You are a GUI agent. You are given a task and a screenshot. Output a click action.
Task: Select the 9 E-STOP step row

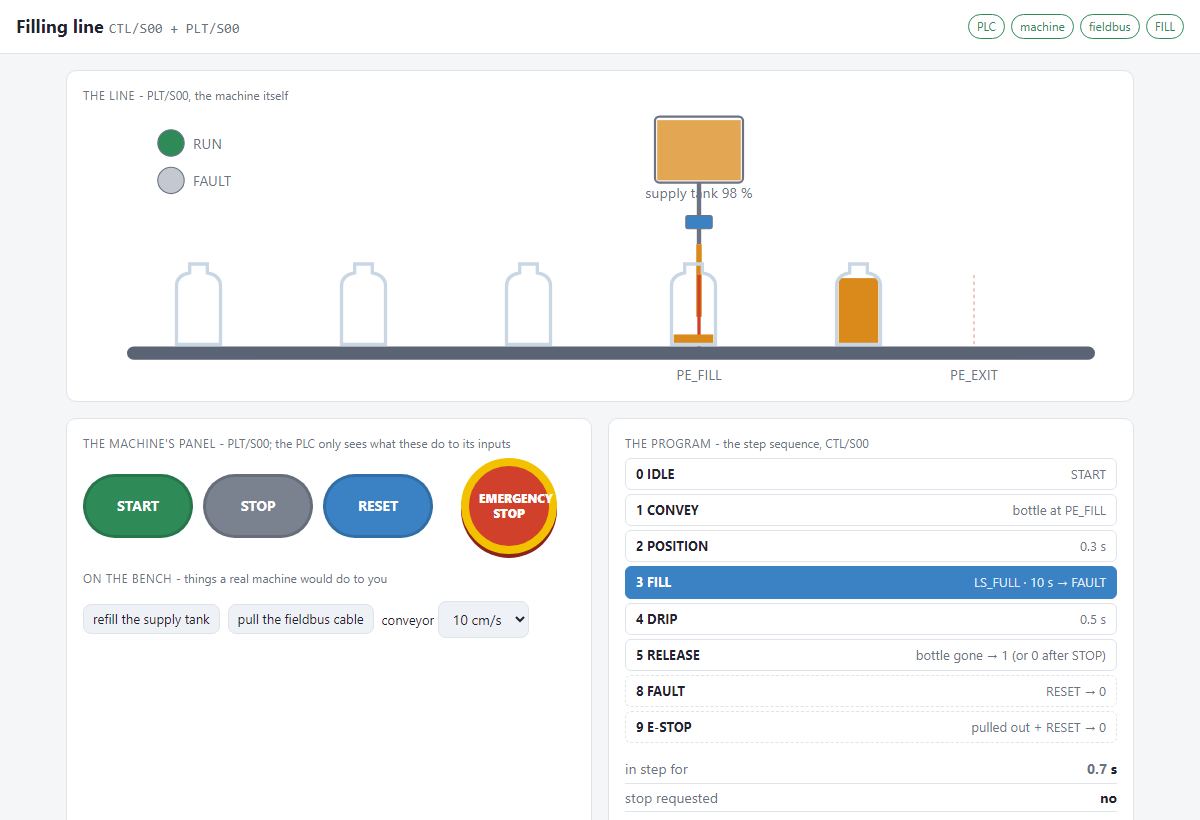[871, 727]
